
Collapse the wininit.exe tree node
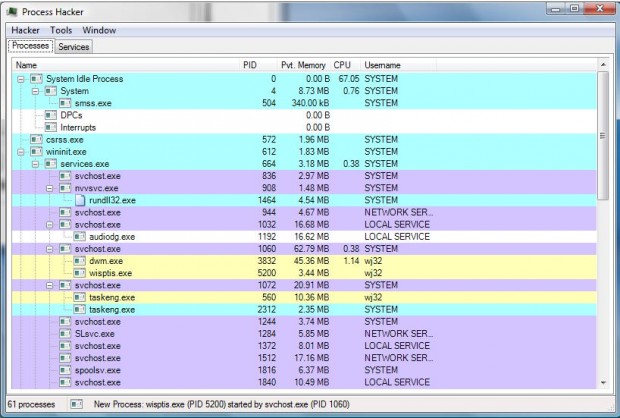21,152
